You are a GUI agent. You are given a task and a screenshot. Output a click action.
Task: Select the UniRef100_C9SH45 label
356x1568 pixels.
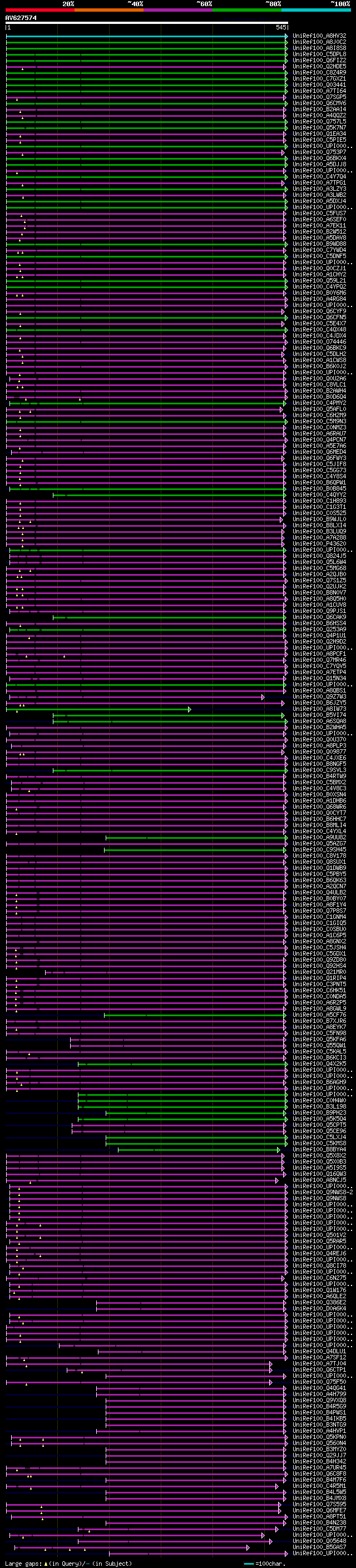click(x=319, y=850)
